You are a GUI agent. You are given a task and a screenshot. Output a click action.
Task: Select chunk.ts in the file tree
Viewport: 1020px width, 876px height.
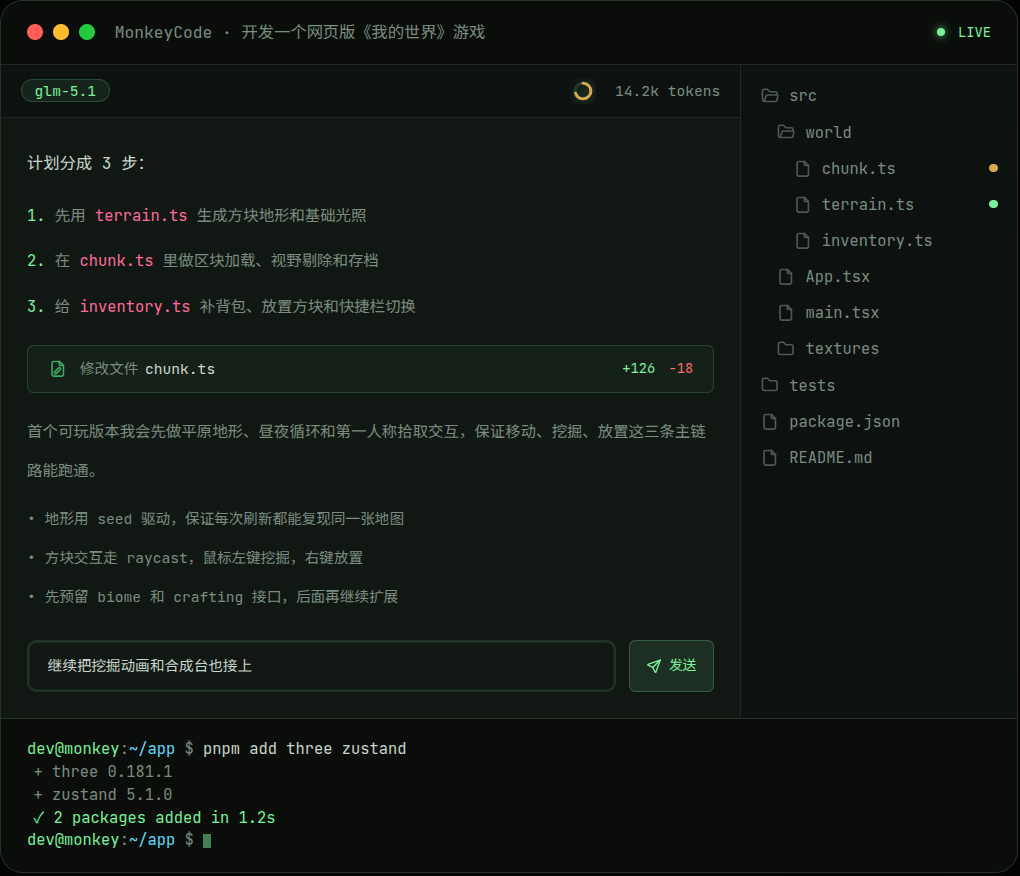pos(858,168)
